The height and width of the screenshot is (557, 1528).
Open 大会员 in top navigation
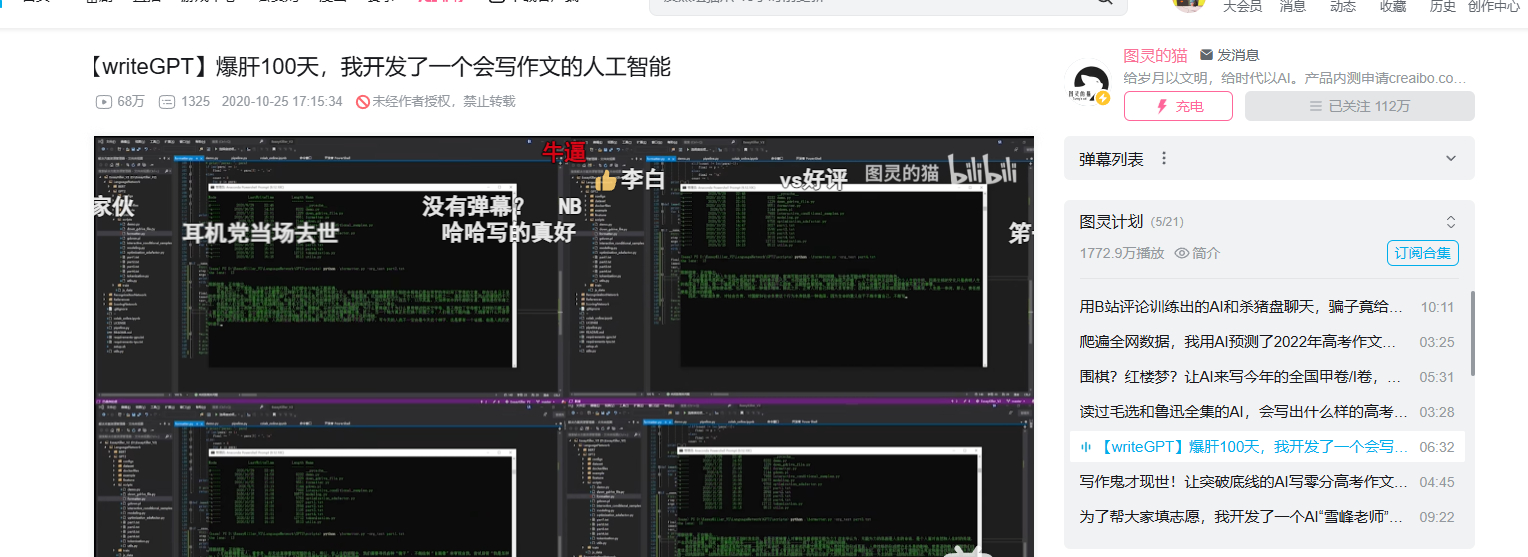(x=1242, y=6)
